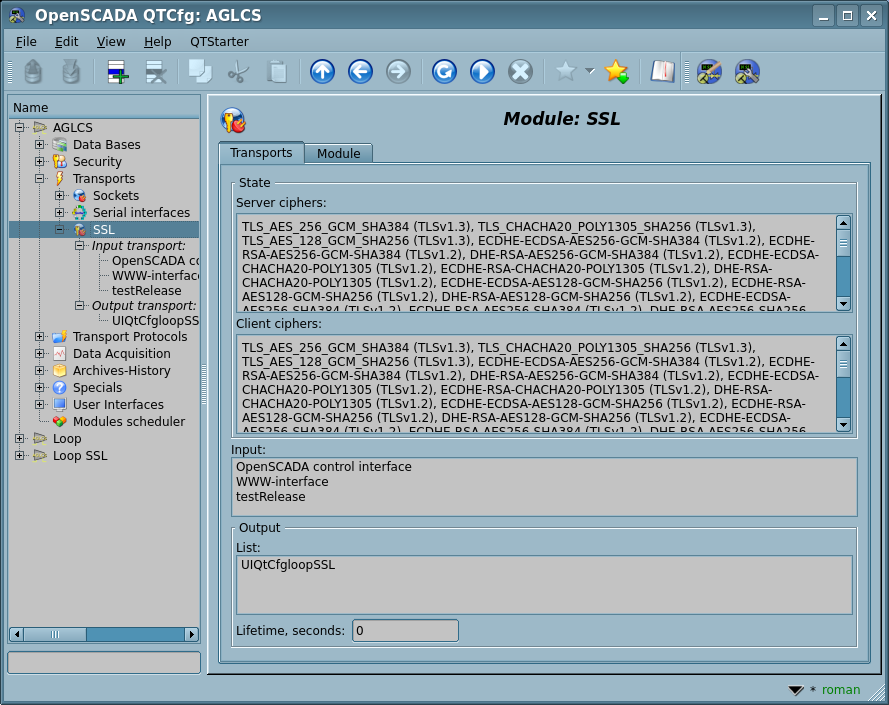Open the Edit menu
The width and height of the screenshot is (889, 705).
click(x=66, y=41)
